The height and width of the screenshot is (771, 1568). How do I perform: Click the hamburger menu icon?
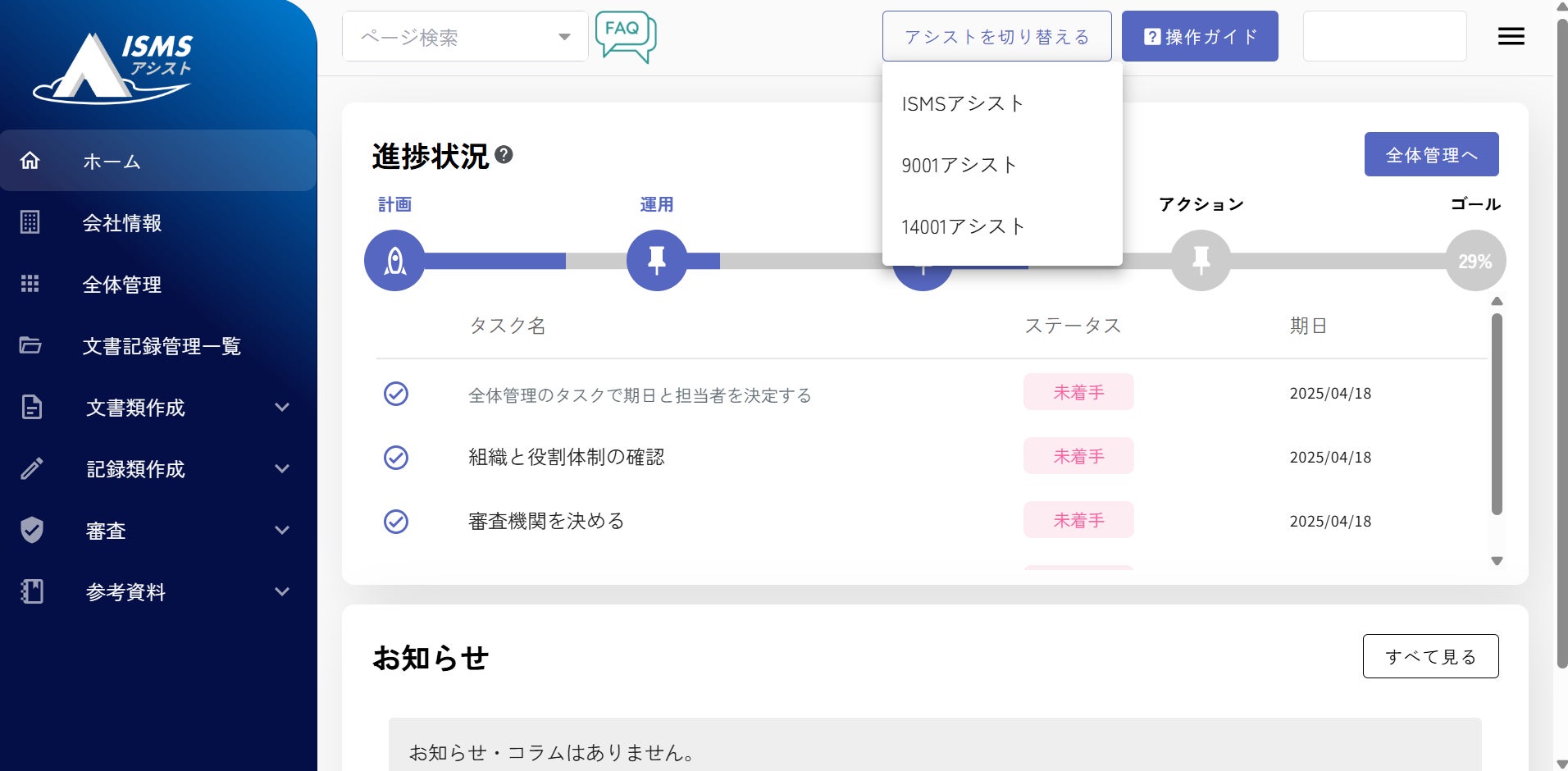coord(1511,36)
